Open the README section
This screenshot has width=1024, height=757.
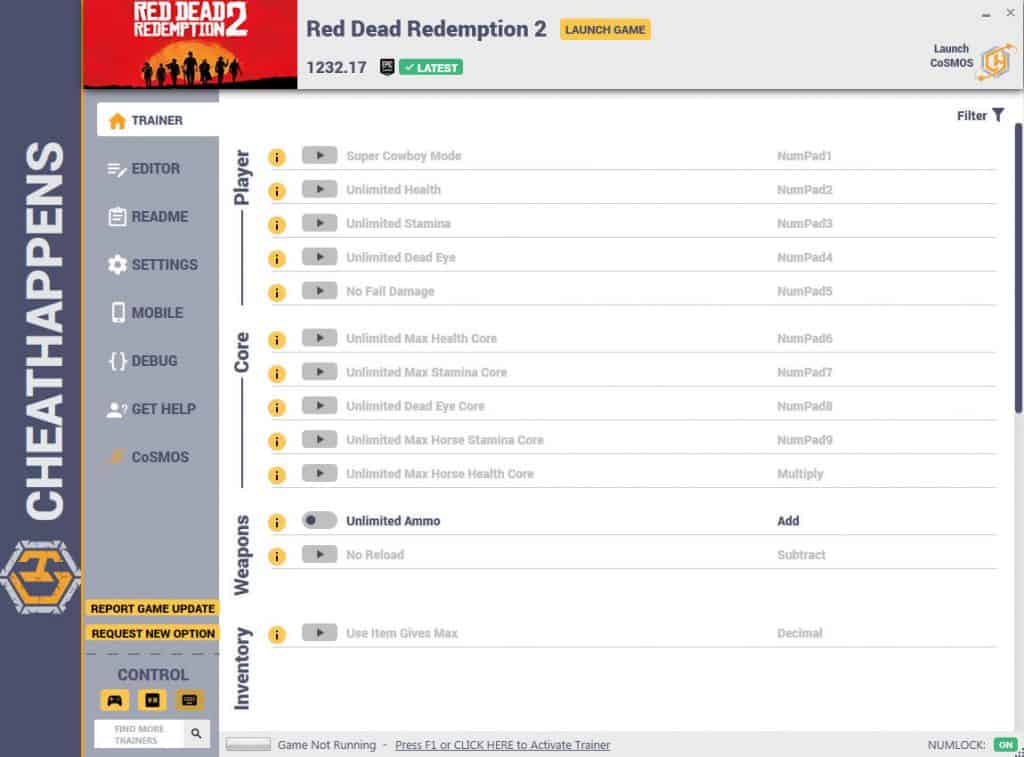[149, 216]
